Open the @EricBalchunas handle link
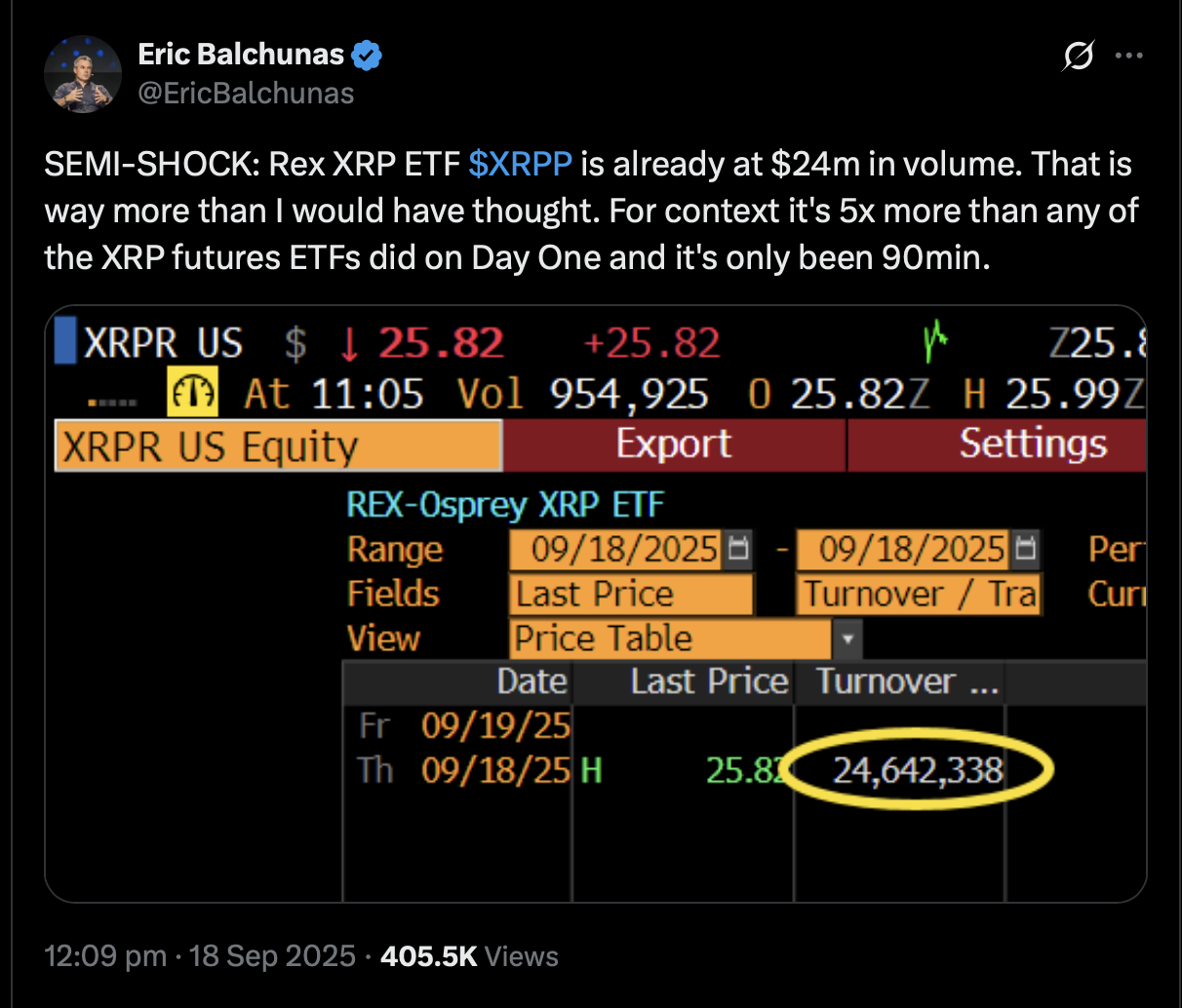This screenshot has height=1008, width=1182. (x=247, y=94)
